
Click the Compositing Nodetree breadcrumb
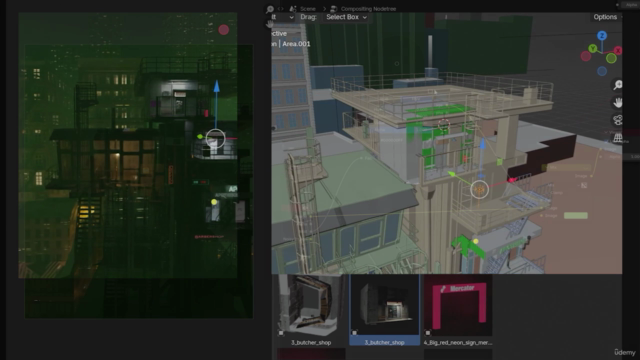click(368, 9)
